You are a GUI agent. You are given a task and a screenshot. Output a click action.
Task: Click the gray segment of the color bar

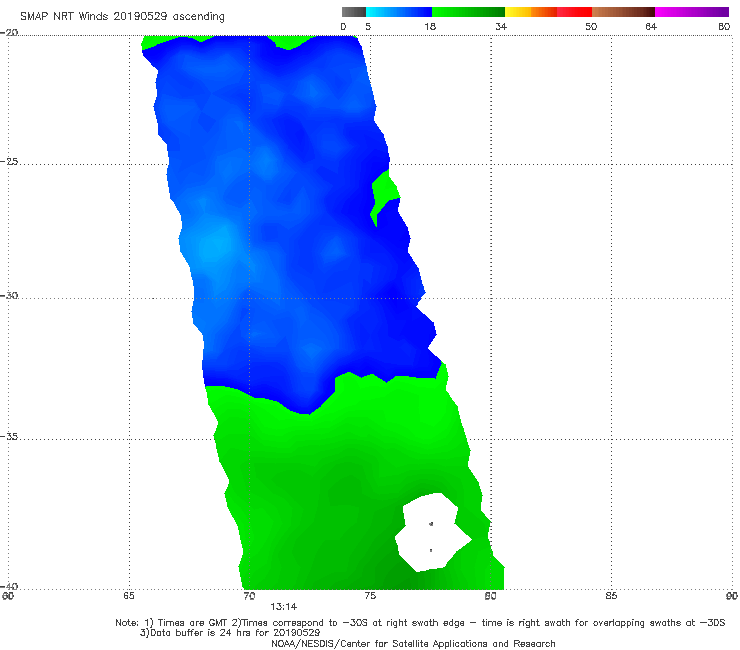tap(354, 12)
